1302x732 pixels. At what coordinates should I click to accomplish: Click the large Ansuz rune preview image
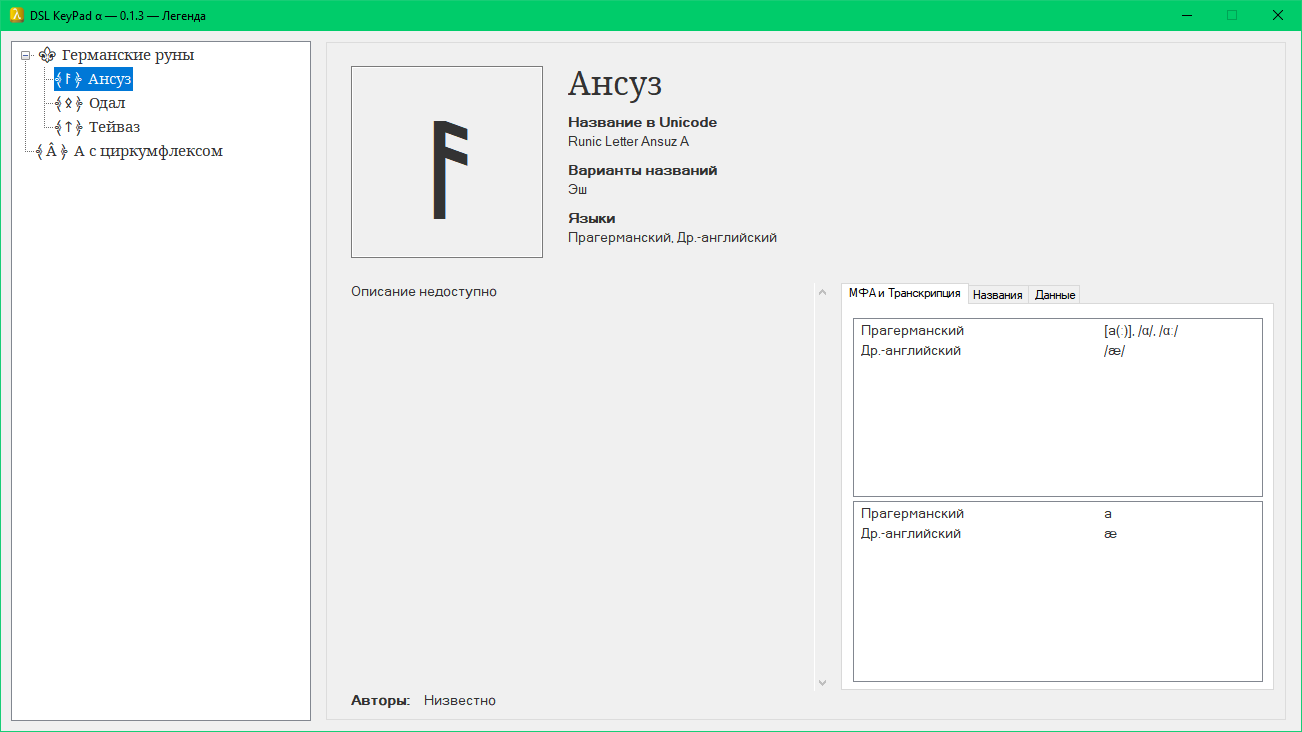(x=447, y=162)
